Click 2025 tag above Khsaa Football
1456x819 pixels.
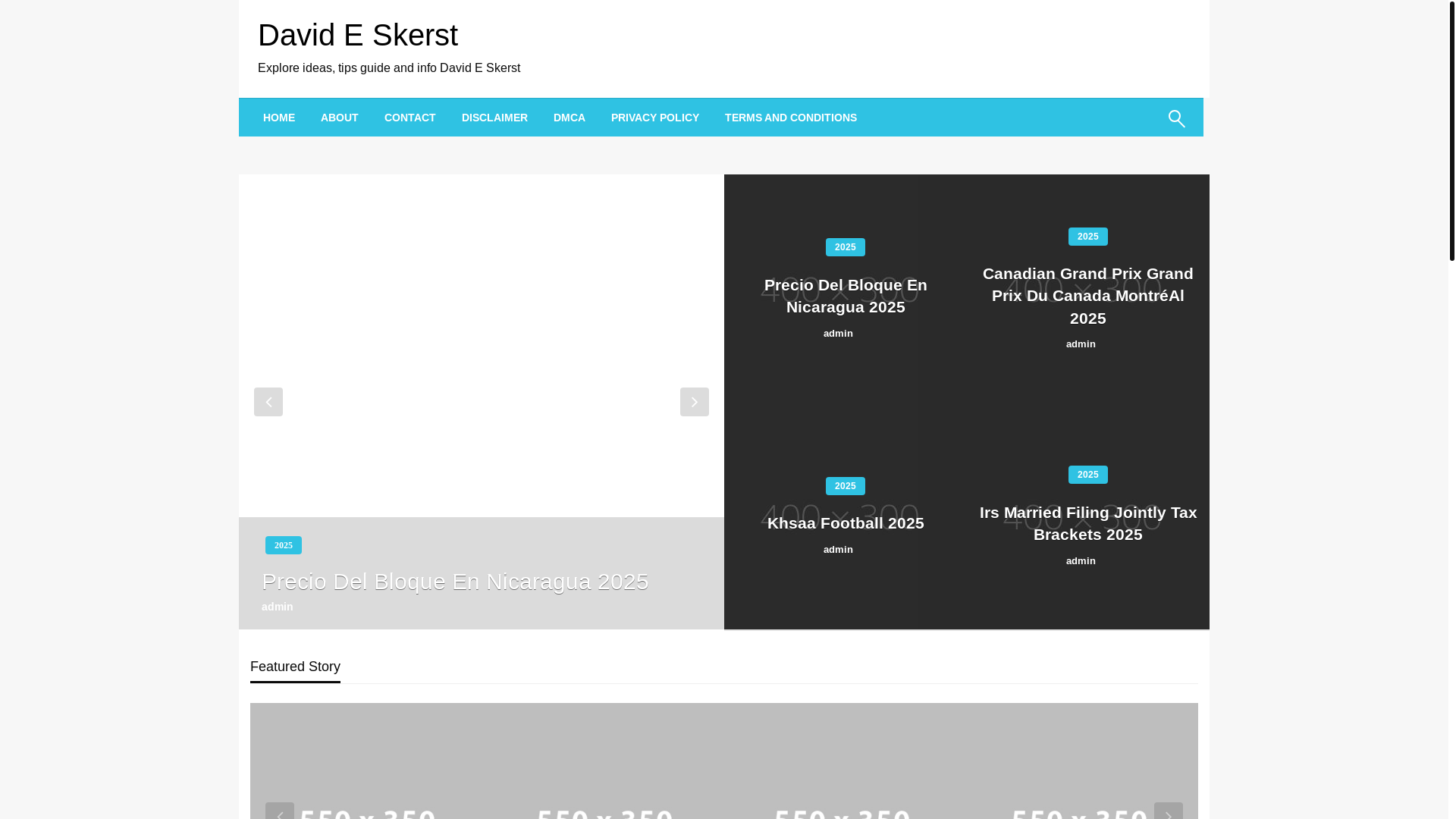846,486
